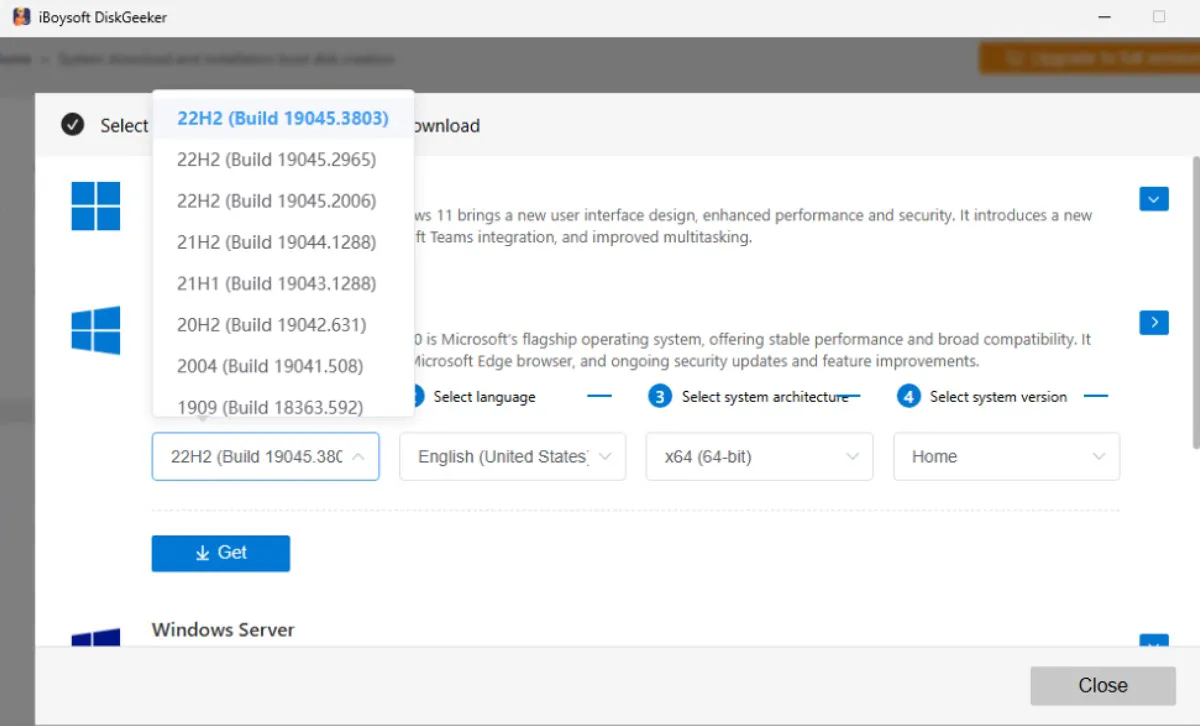Click the Windows 11 logo icon
Image resolution: width=1200 pixels, height=726 pixels.
(x=95, y=206)
